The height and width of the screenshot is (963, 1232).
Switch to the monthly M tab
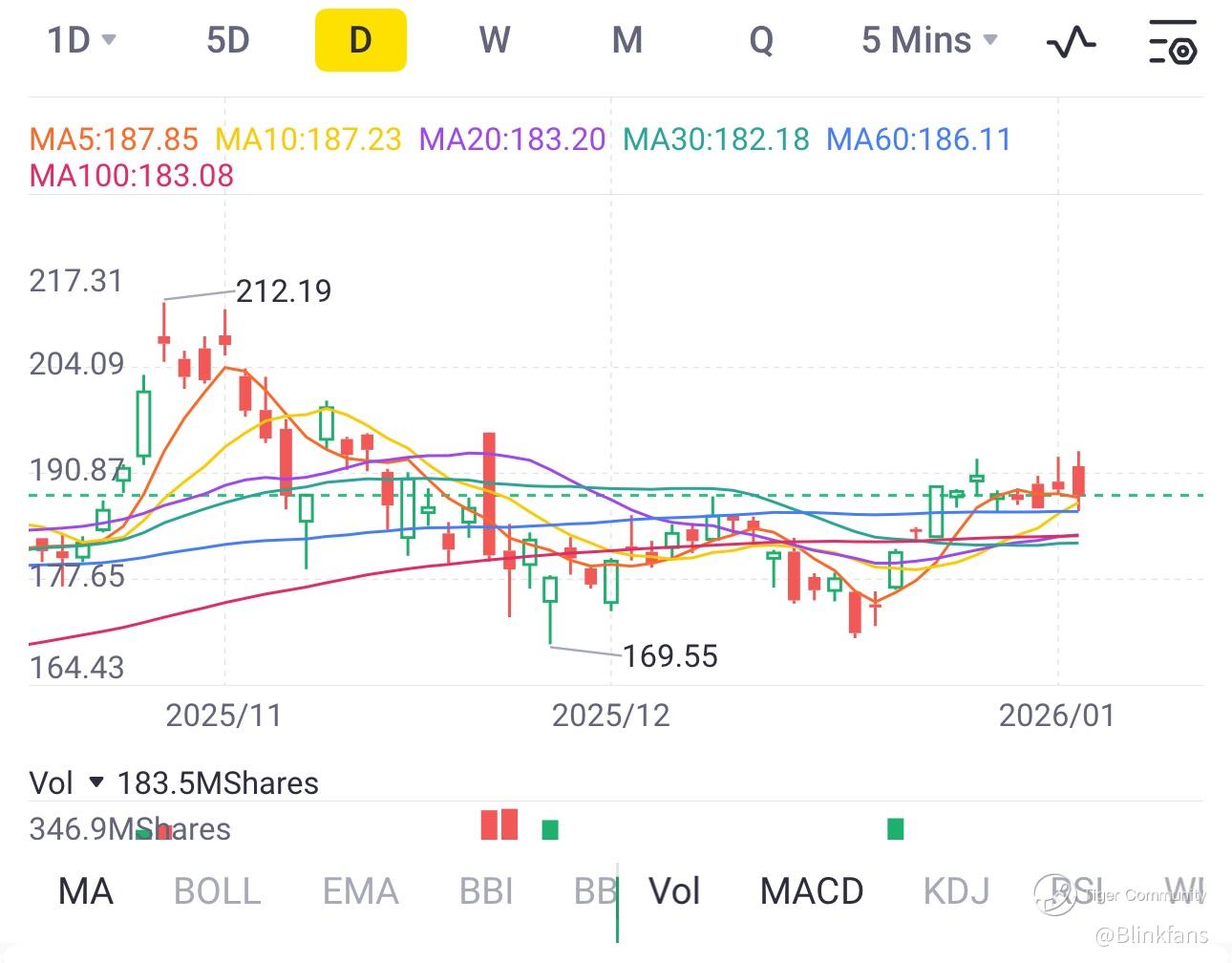pos(627,40)
